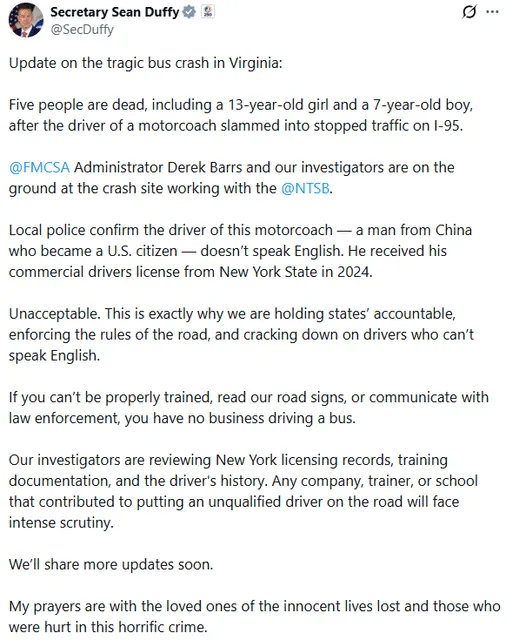Click the 'Update on the tragic bus crash' line

tap(145, 63)
